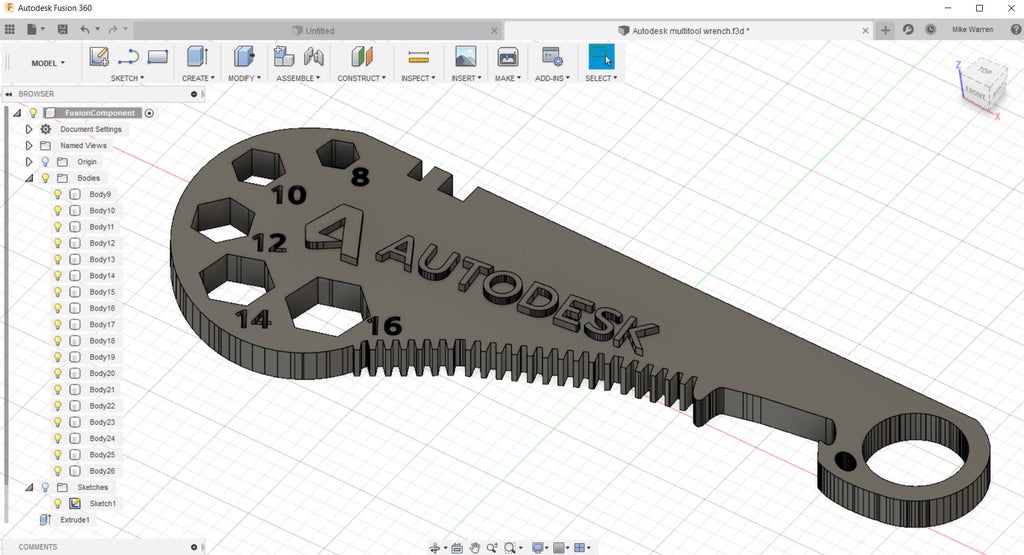Open the File menu icon
Viewport: 1024px width, 555px height.
click(x=31, y=29)
